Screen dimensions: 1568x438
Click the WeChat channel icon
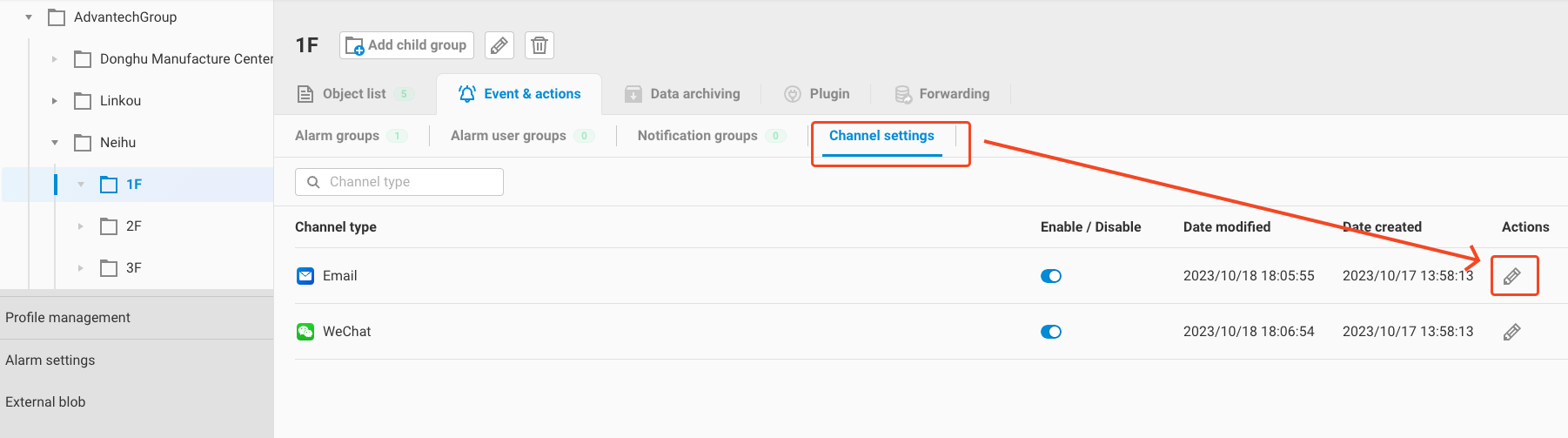(305, 332)
